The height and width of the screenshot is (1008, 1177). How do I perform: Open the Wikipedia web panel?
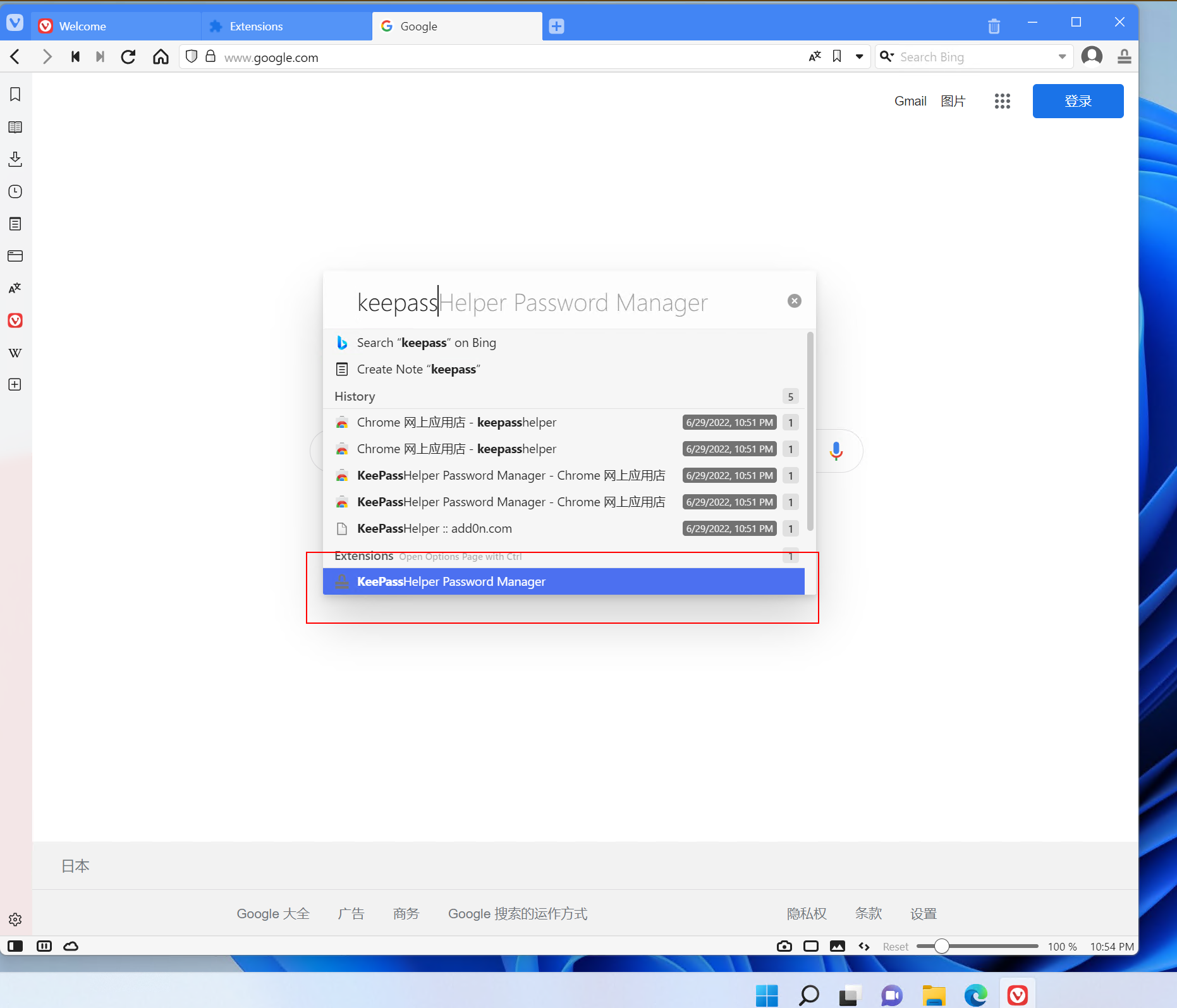[x=15, y=353]
